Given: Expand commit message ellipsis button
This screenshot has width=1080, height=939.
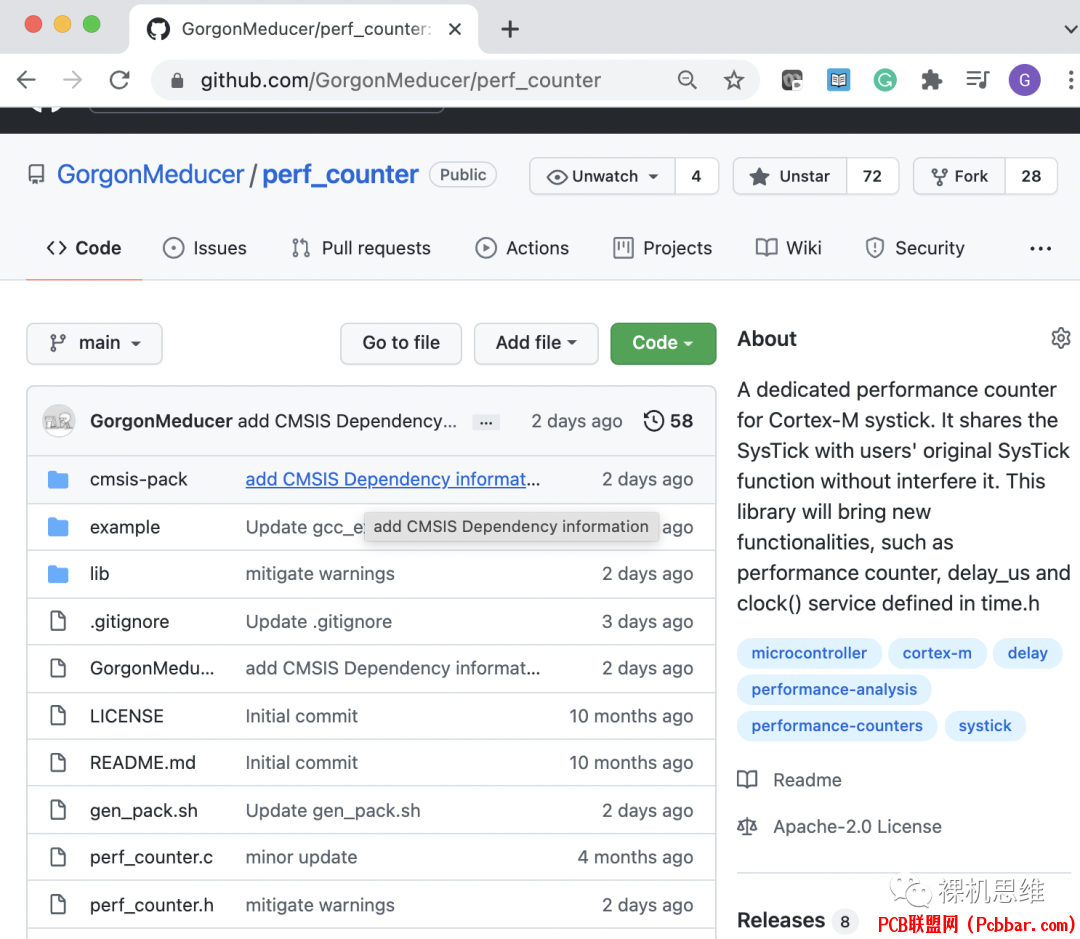Looking at the screenshot, I should [x=486, y=422].
